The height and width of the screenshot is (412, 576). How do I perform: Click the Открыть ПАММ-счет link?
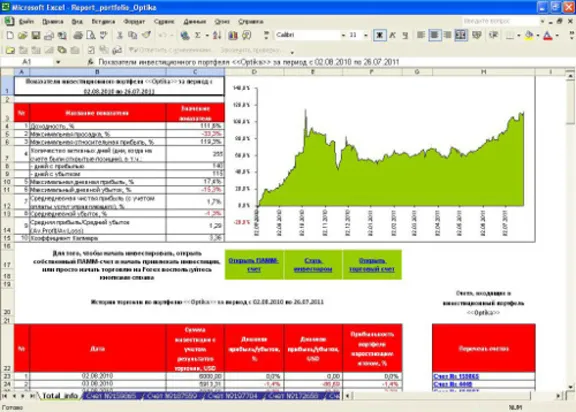[x=254, y=265]
